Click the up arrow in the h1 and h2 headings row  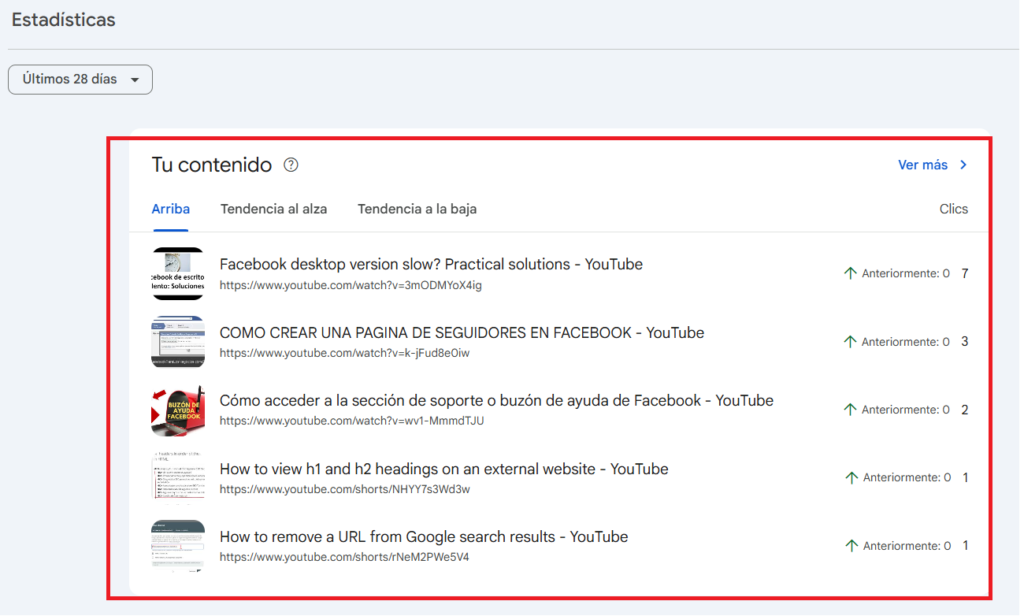coord(851,478)
